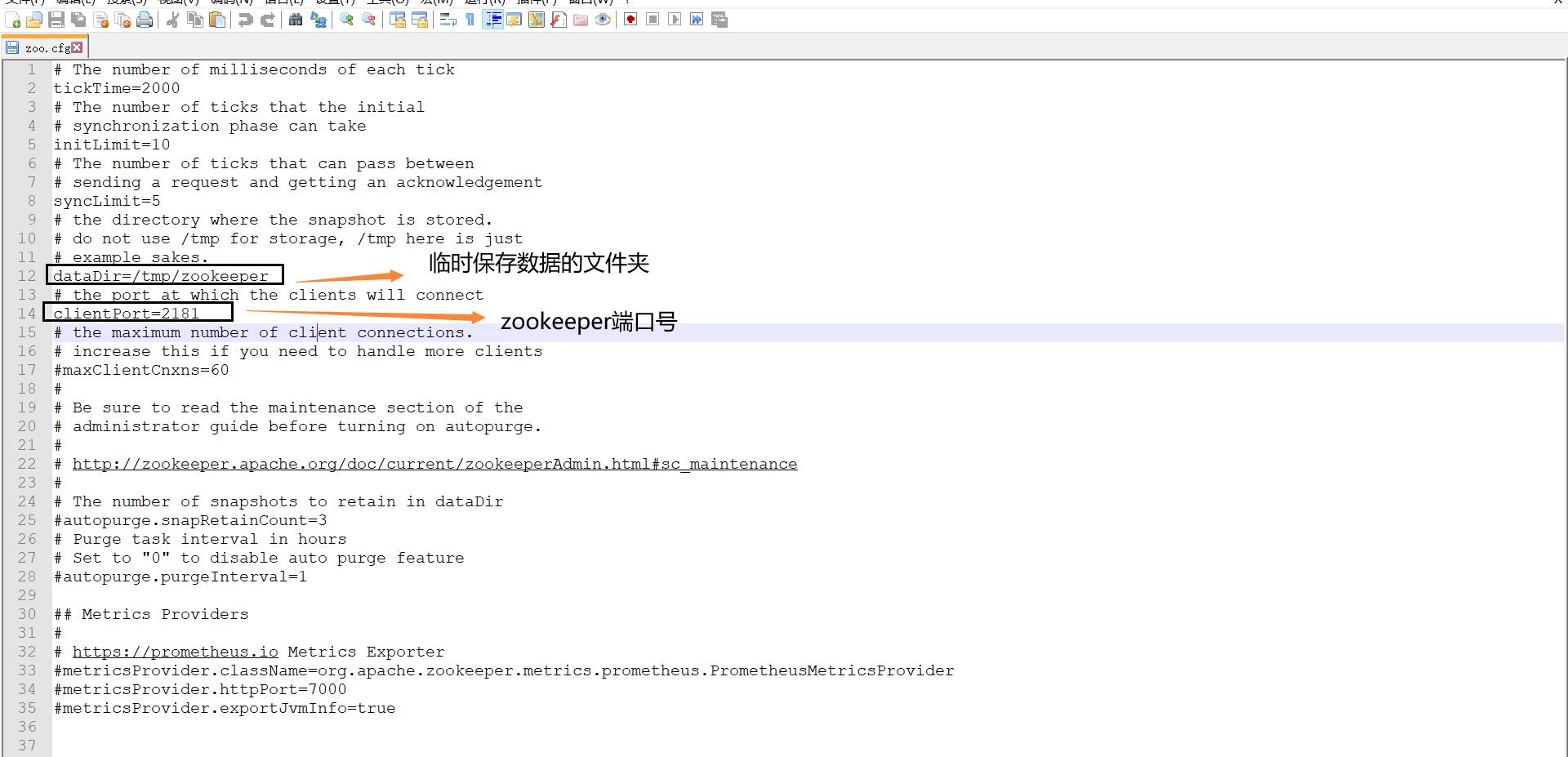Click the comment "# The number of milliseconds of each tick"
This screenshot has width=1568, height=757.
[254, 69]
